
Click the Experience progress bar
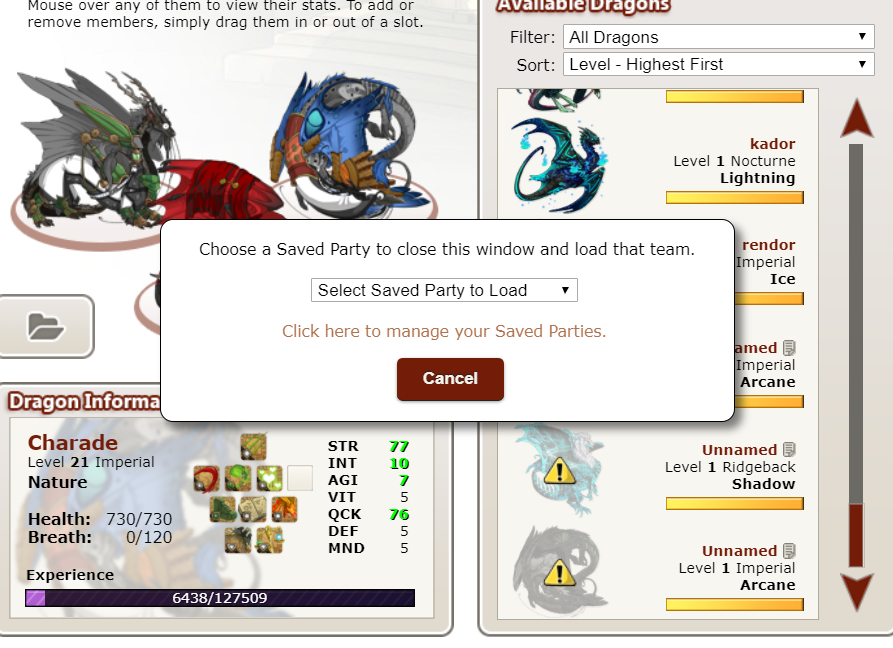220,598
